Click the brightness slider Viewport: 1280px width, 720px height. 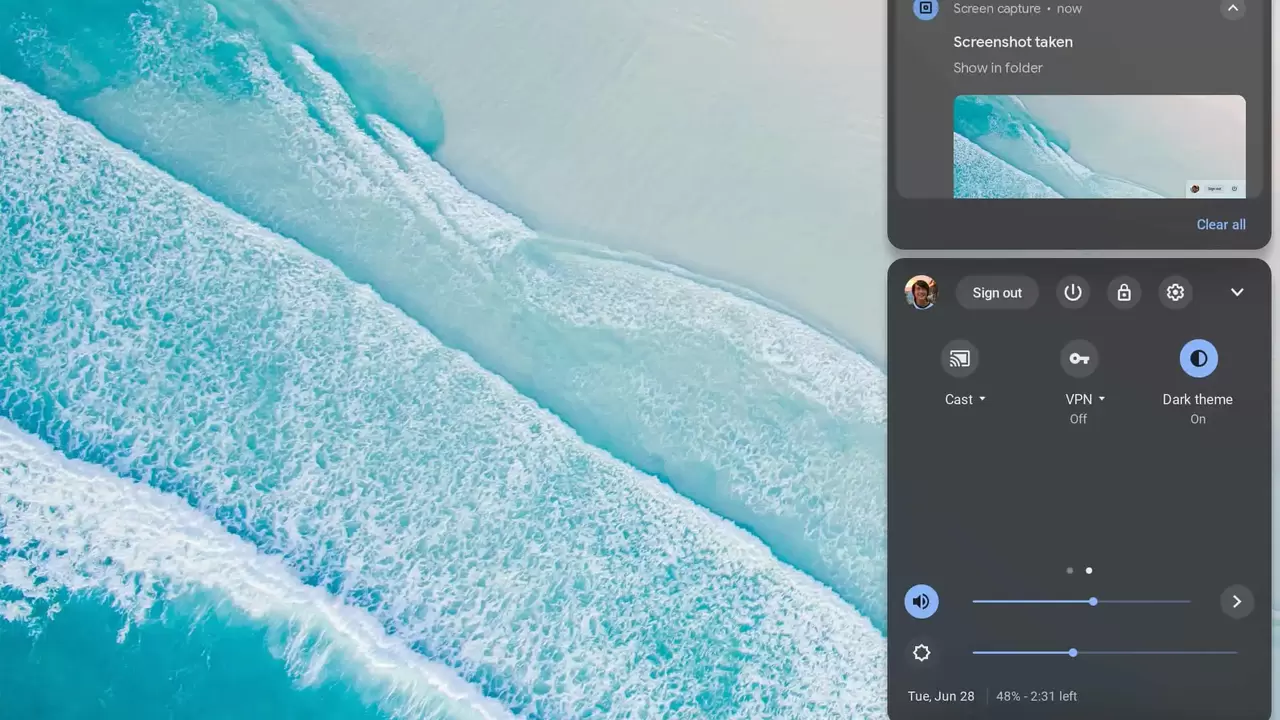click(x=1105, y=653)
